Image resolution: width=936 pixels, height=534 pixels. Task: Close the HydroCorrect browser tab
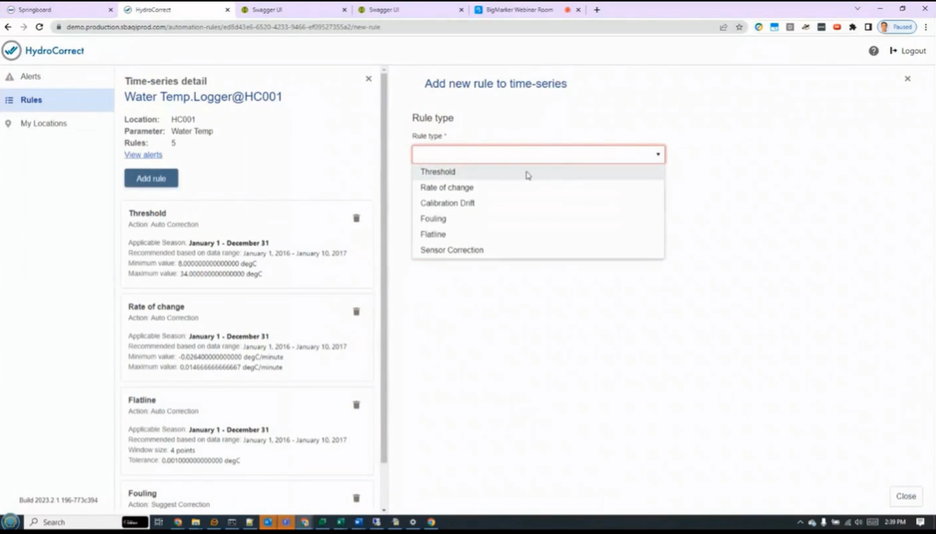pos(227,10)
